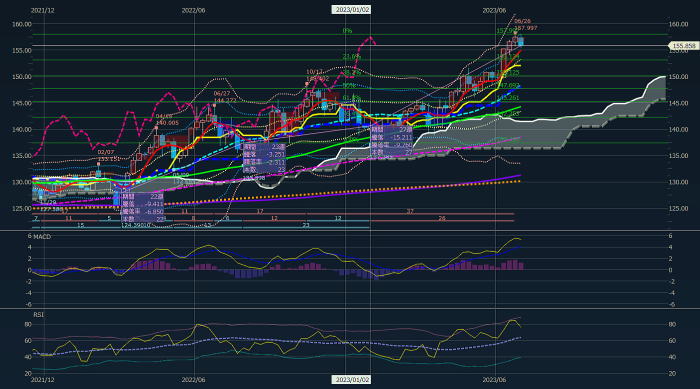The image size is (700, 389).
Task: Click MACD value -6 on the right axis
Action: 671,305
